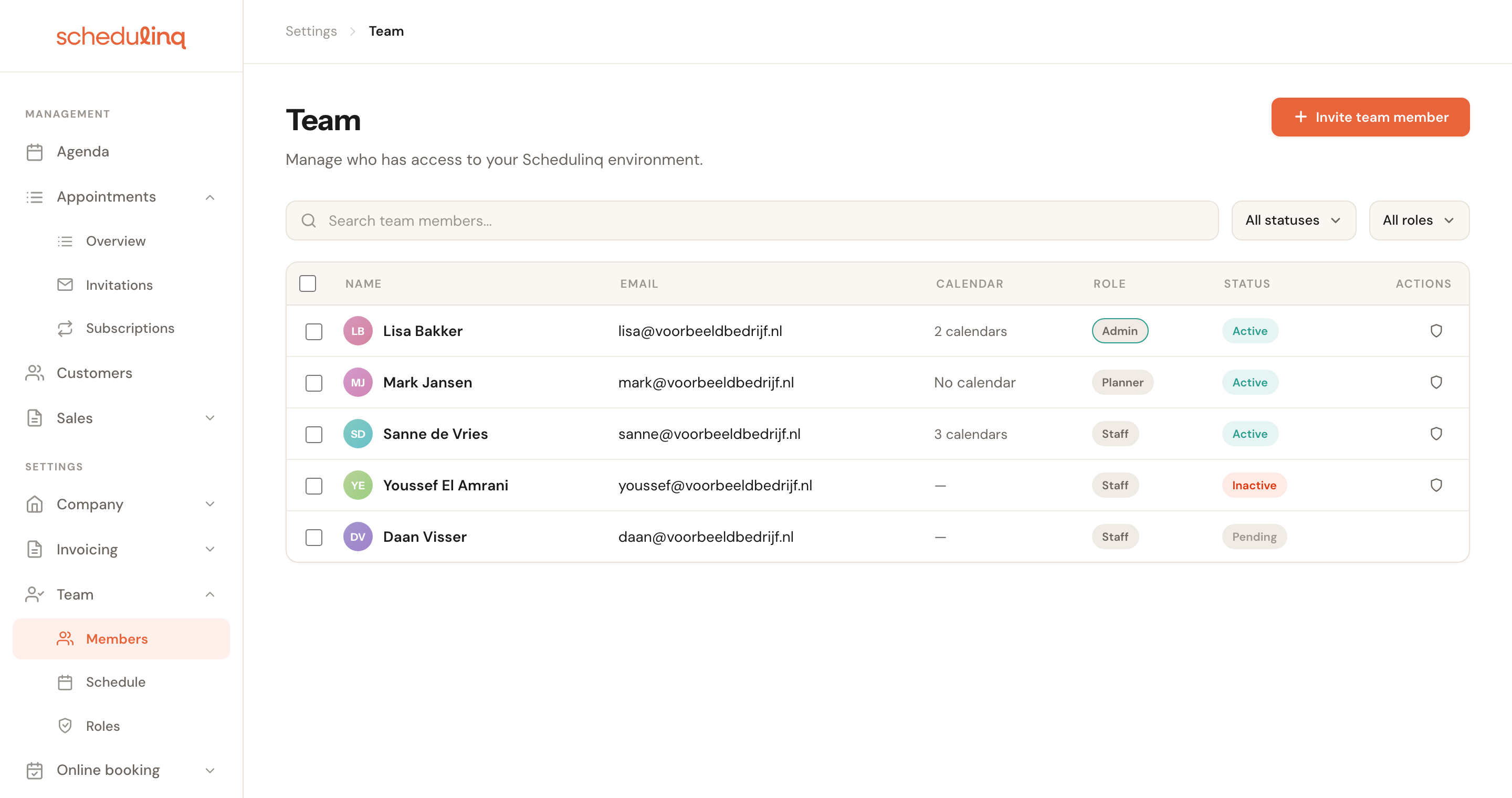Viewport: 1512px width, 798px height.
Task: Click the NAME column header
Action: click(363, 283)
